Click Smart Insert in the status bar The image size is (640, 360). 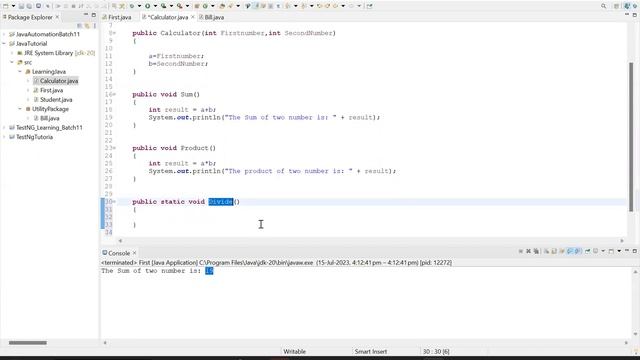click(x=371, y=351)
